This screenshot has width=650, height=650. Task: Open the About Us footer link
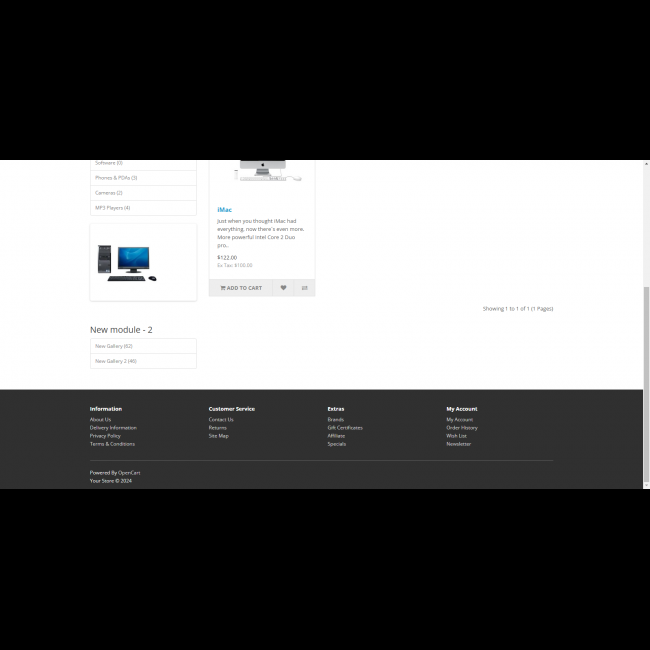click(x=100, y=420)
